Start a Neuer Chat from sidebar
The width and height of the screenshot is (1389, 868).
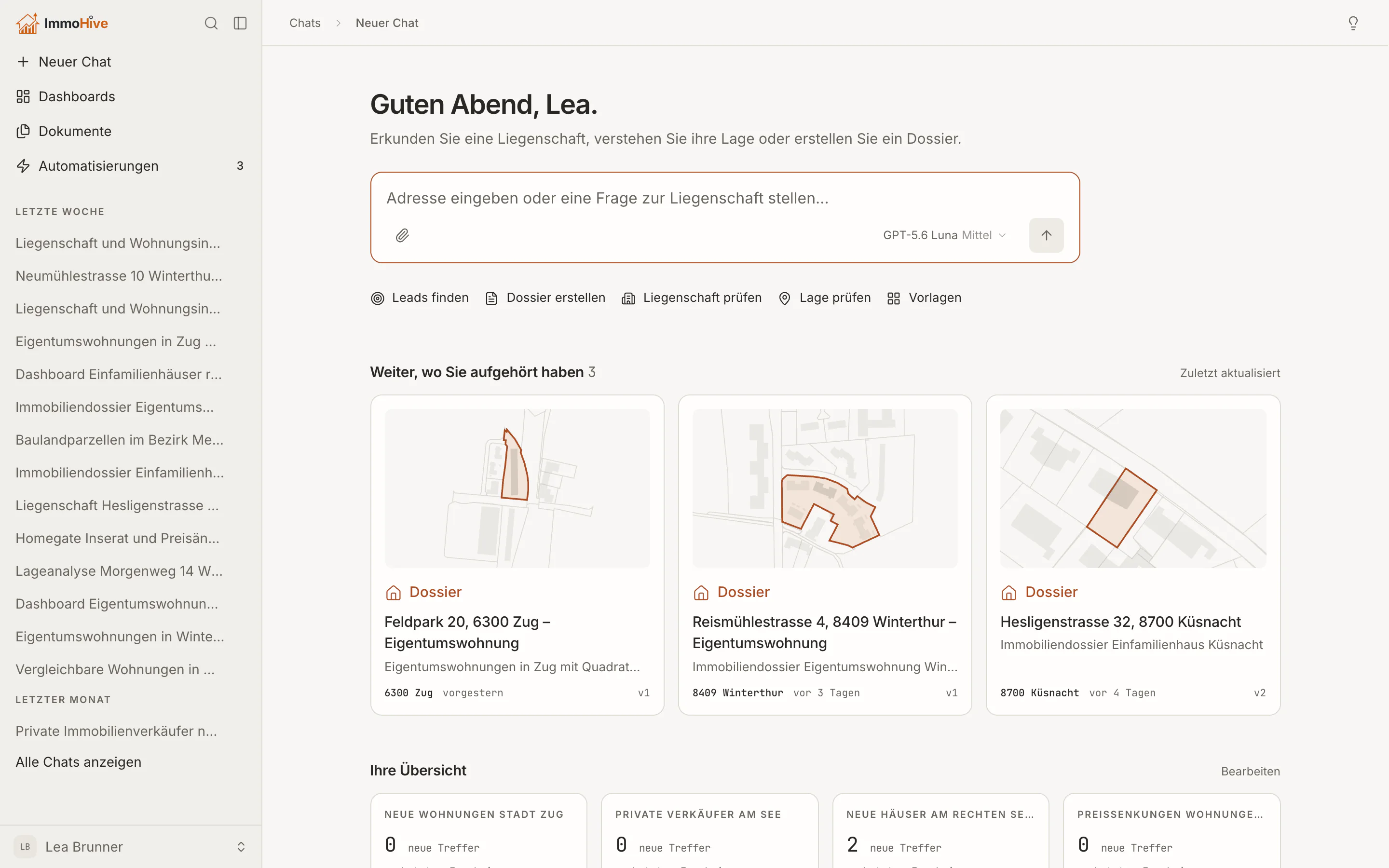[131, 62]
